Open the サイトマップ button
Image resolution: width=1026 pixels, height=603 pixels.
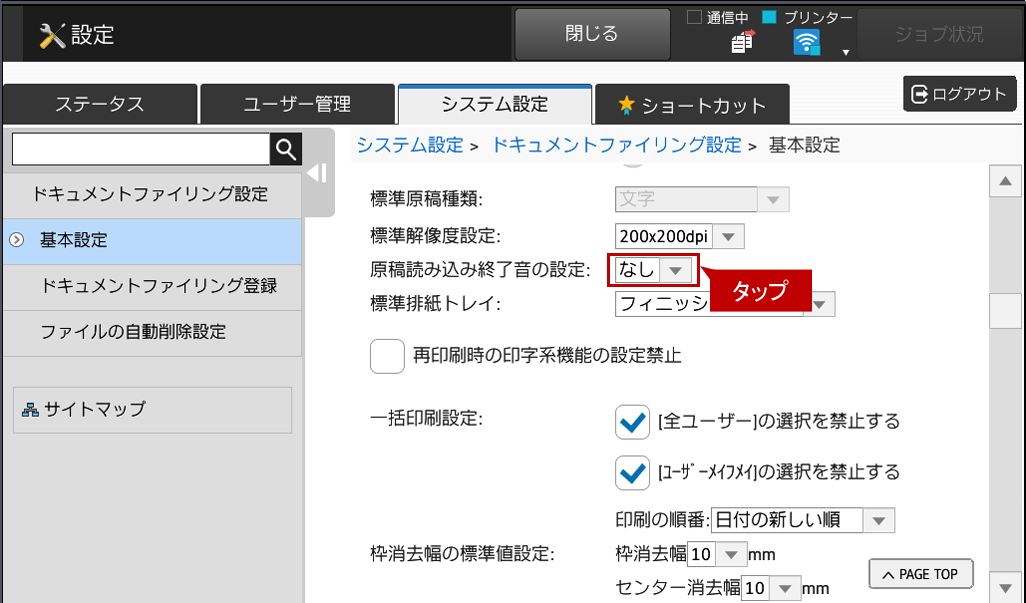(152, 410)
